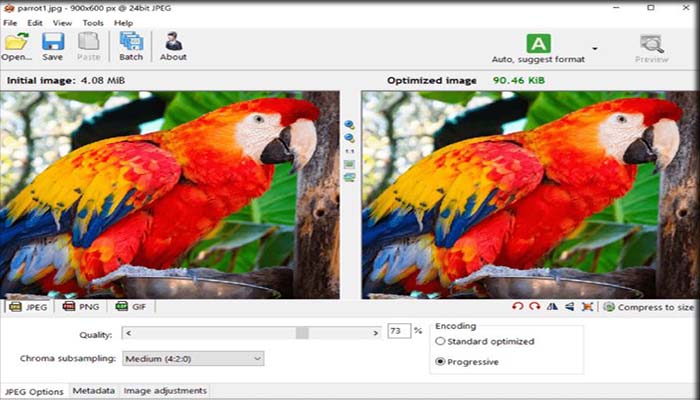Save the optimized image using Save icon
This screenshot has width=700, height=400.
coord(53,42)
